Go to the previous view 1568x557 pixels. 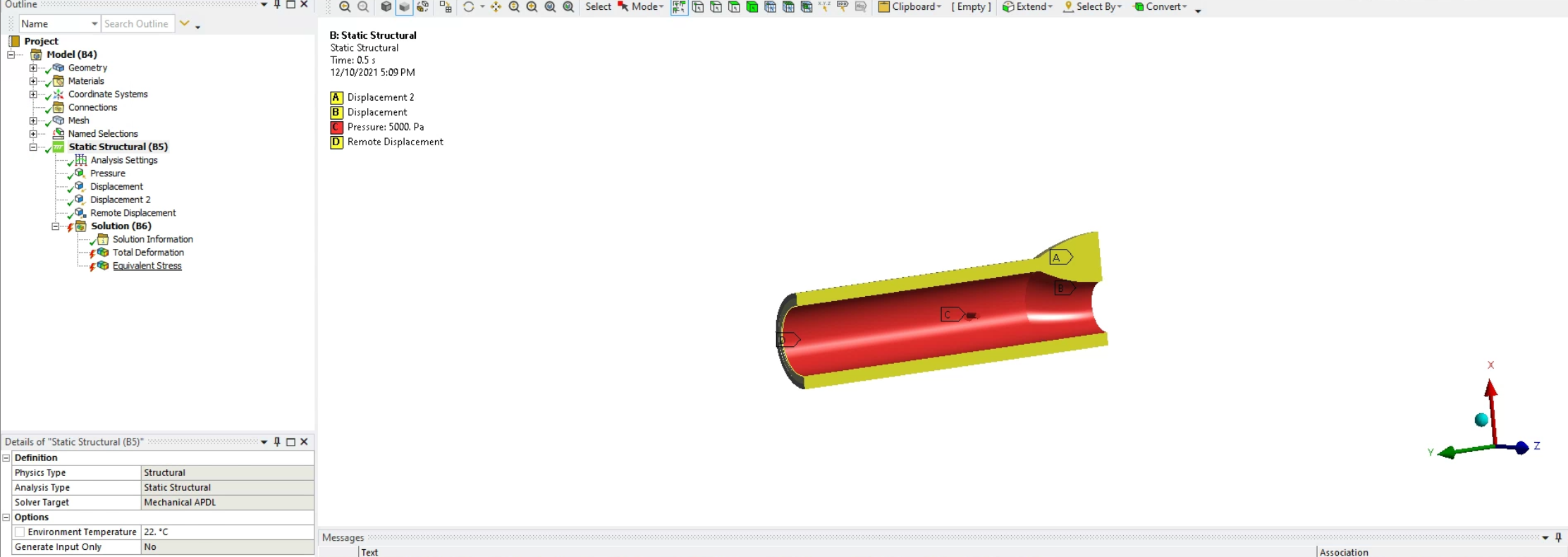345,7
